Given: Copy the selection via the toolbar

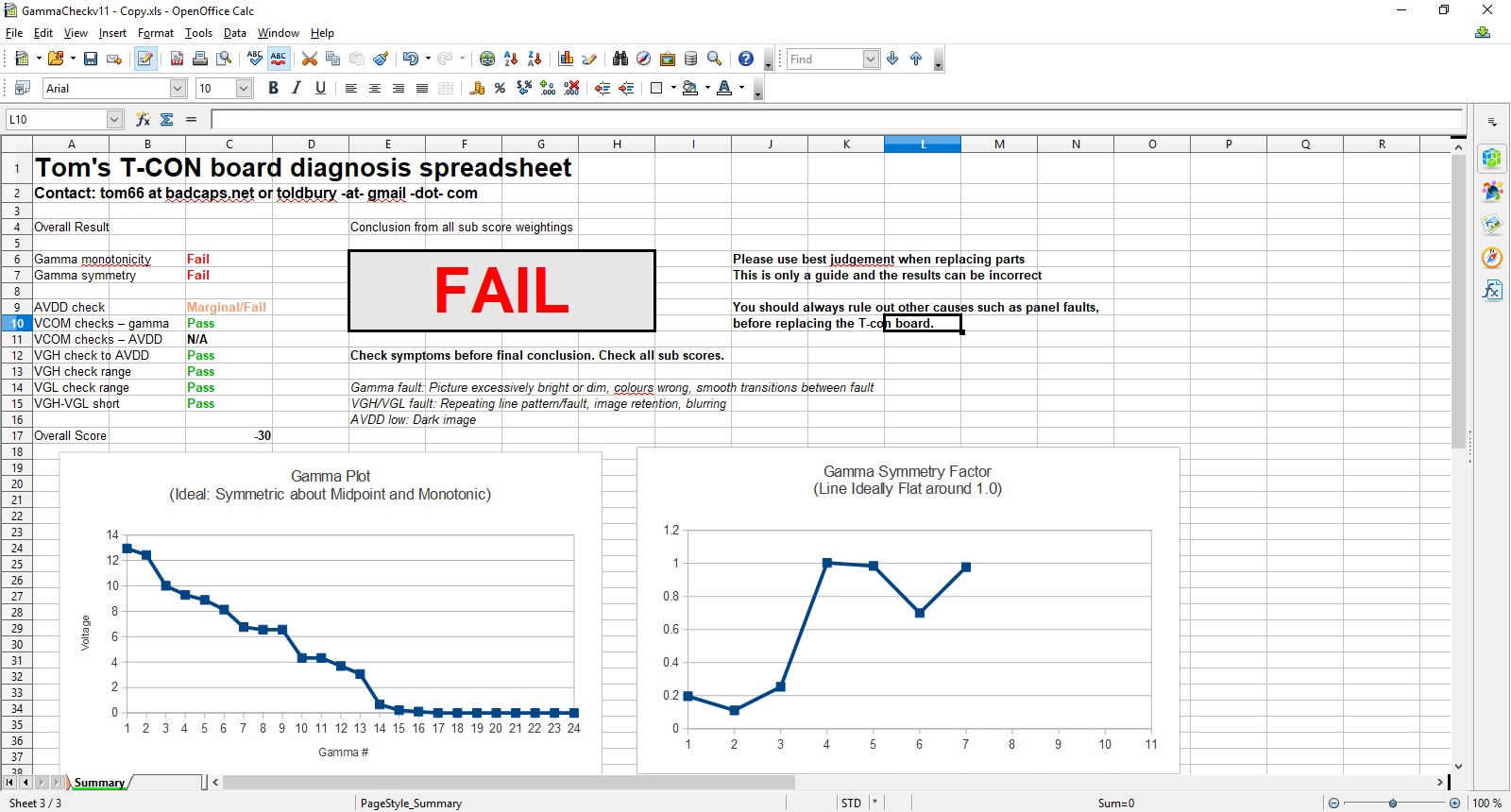Looking at the screenshot, I should 333,59.
